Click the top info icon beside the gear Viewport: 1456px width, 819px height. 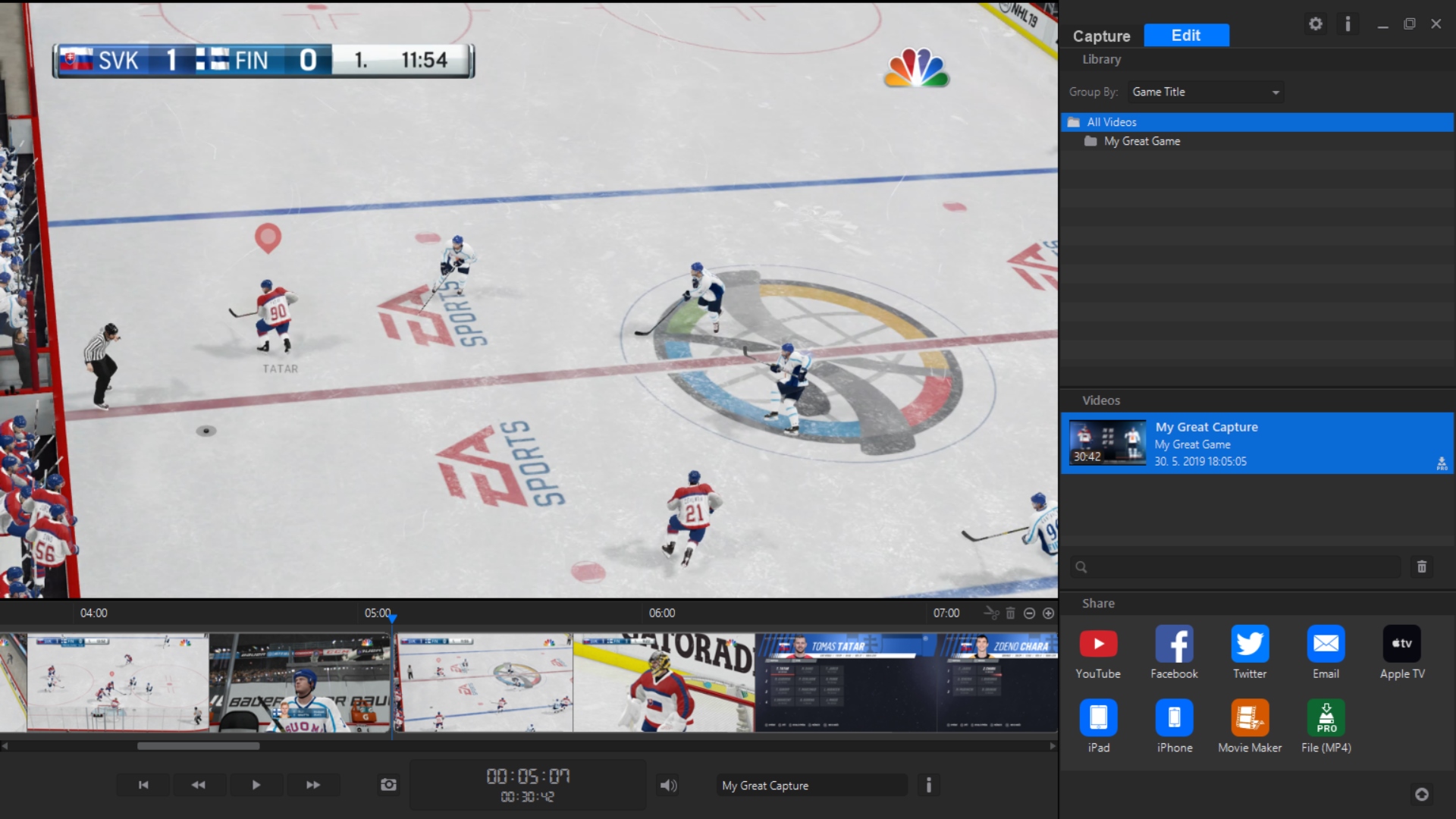[x=1348, y=24]
